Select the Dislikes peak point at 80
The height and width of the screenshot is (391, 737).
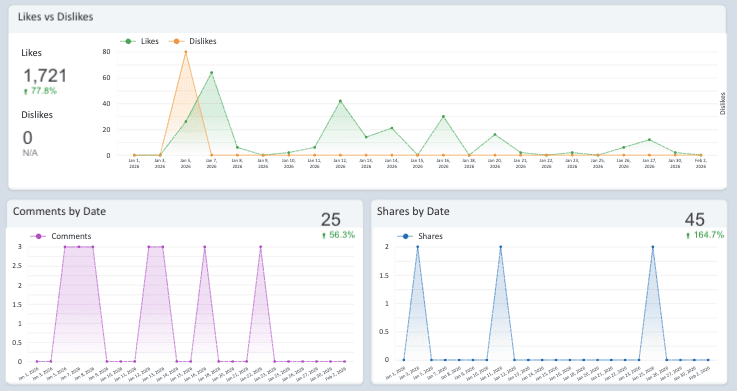tap(186, 52)
